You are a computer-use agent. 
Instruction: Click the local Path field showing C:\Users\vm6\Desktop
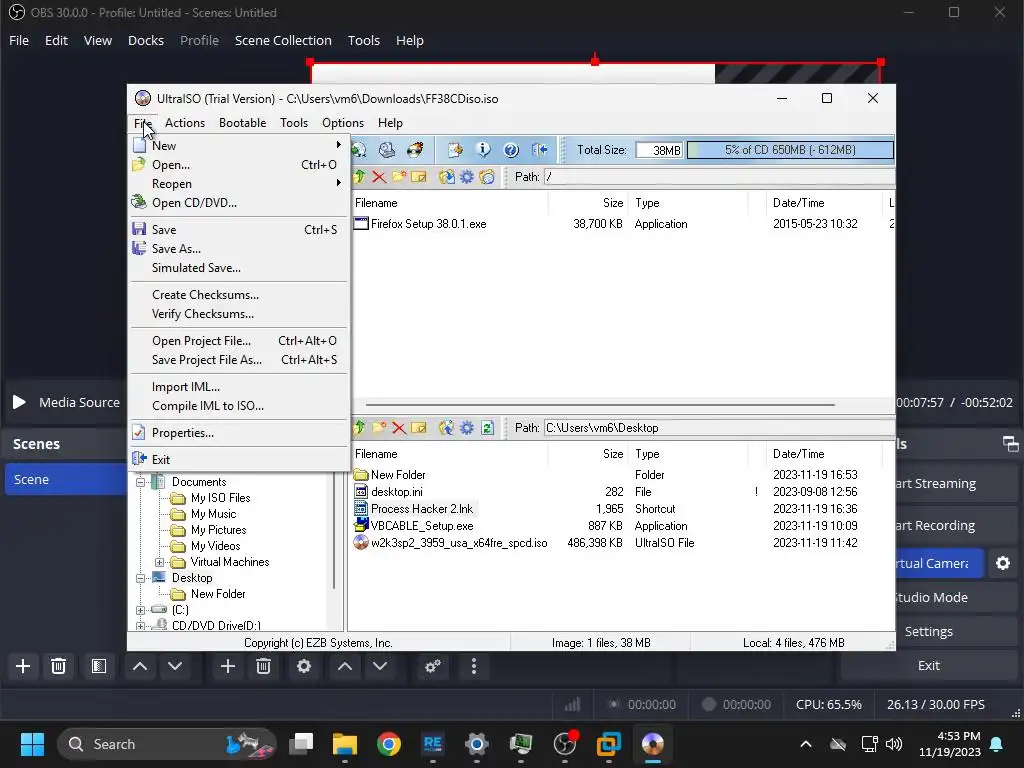pos(718,428)
